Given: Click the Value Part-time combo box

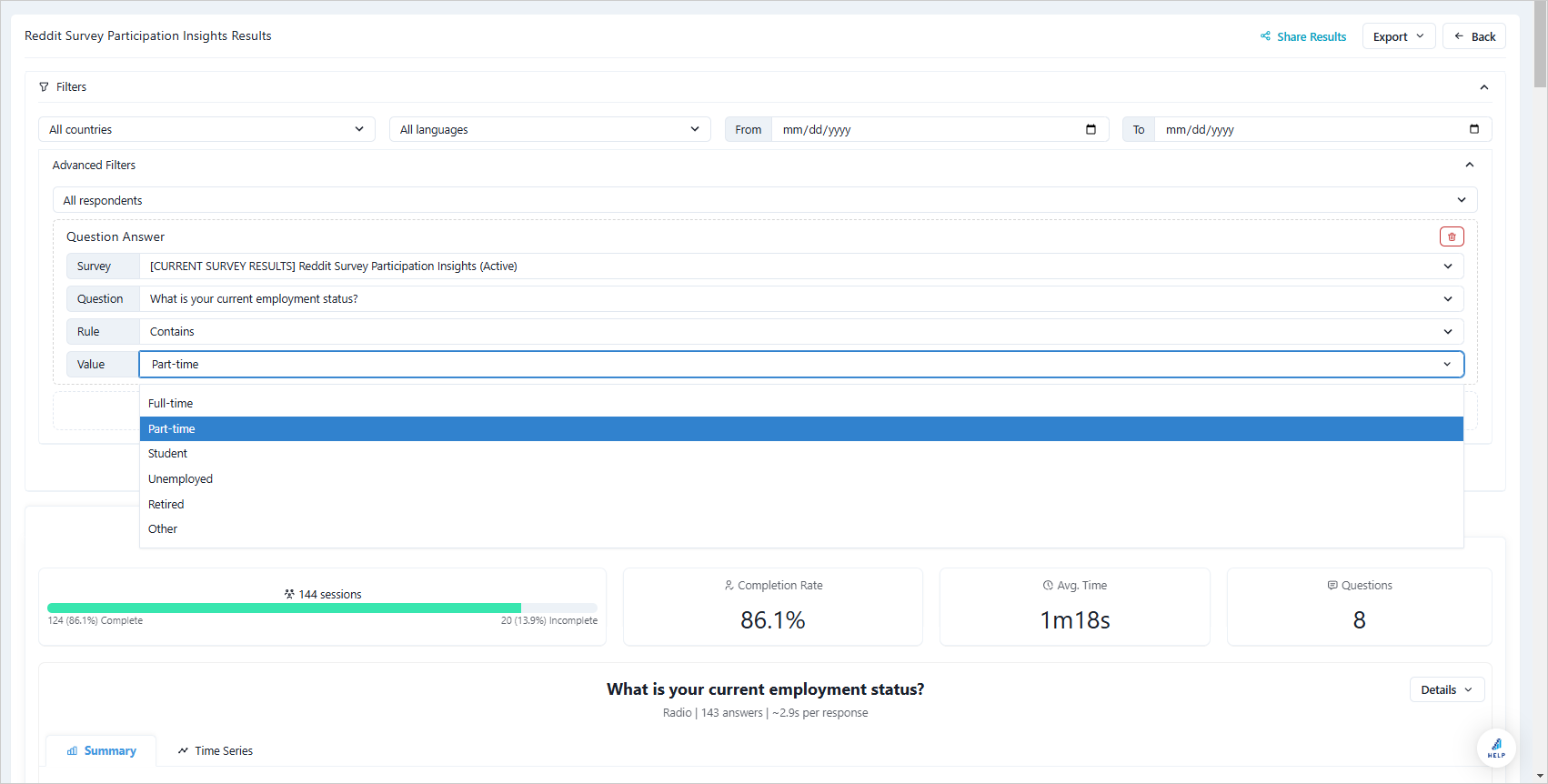Looking at the screenshot, I should 801,365.
